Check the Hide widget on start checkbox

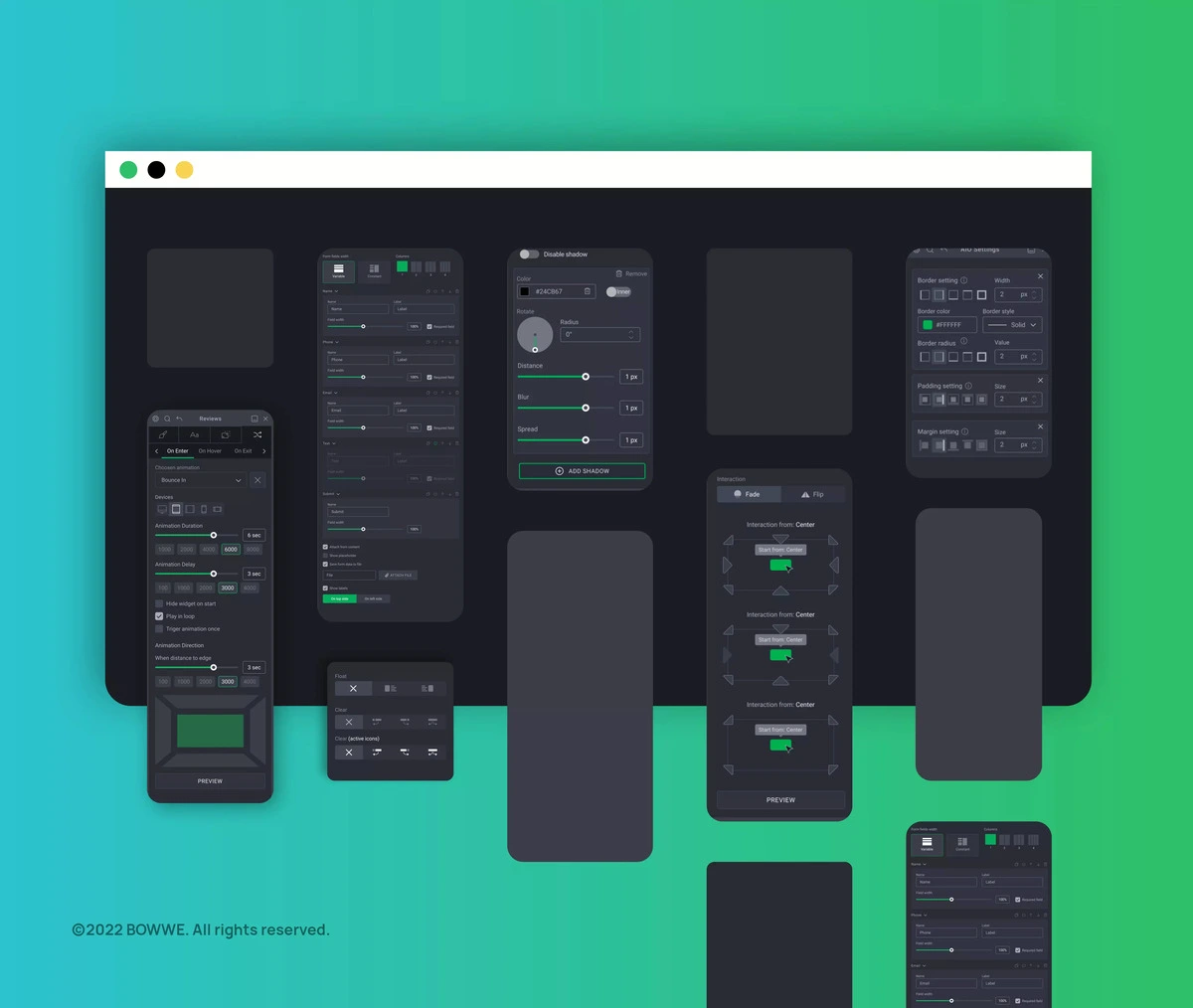159,603
